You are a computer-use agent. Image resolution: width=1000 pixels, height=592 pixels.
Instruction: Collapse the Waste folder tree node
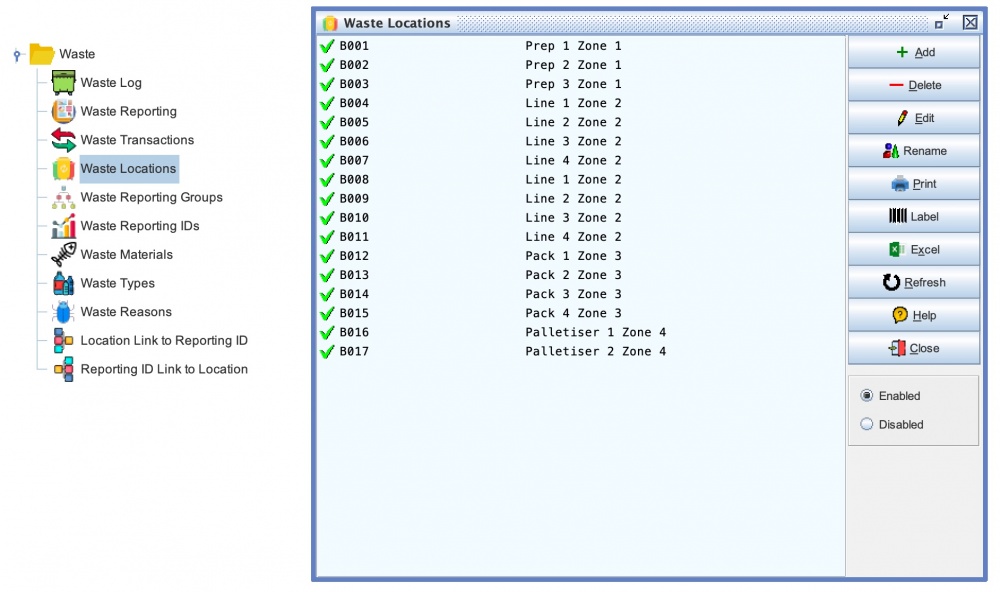(17, 55)
